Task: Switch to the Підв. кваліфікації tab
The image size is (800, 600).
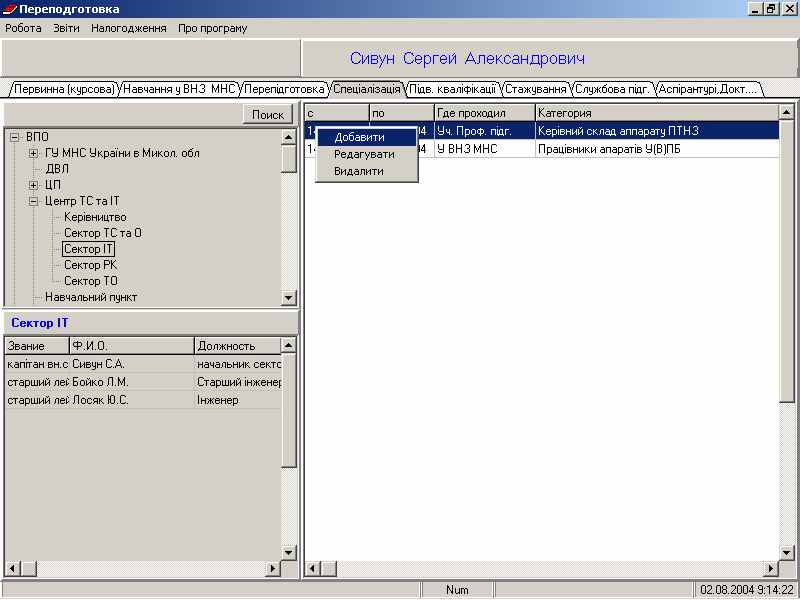Action: [453, 89]
